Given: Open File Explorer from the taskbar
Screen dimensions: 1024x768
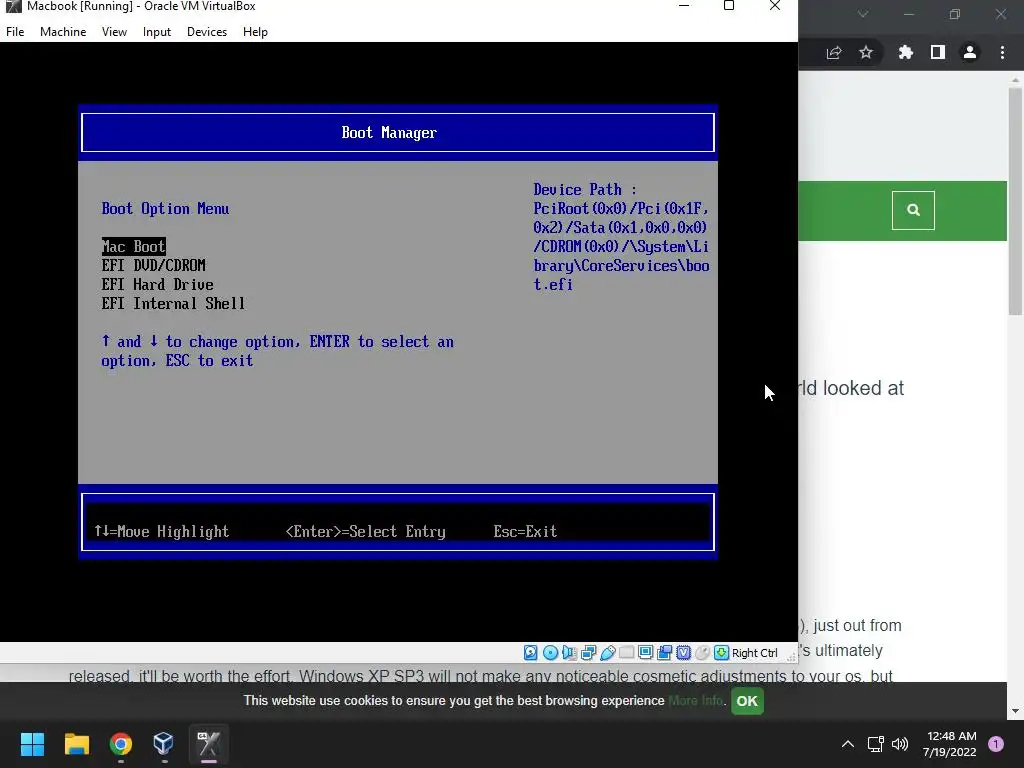Looking at the screenshot, I should 76,744.
